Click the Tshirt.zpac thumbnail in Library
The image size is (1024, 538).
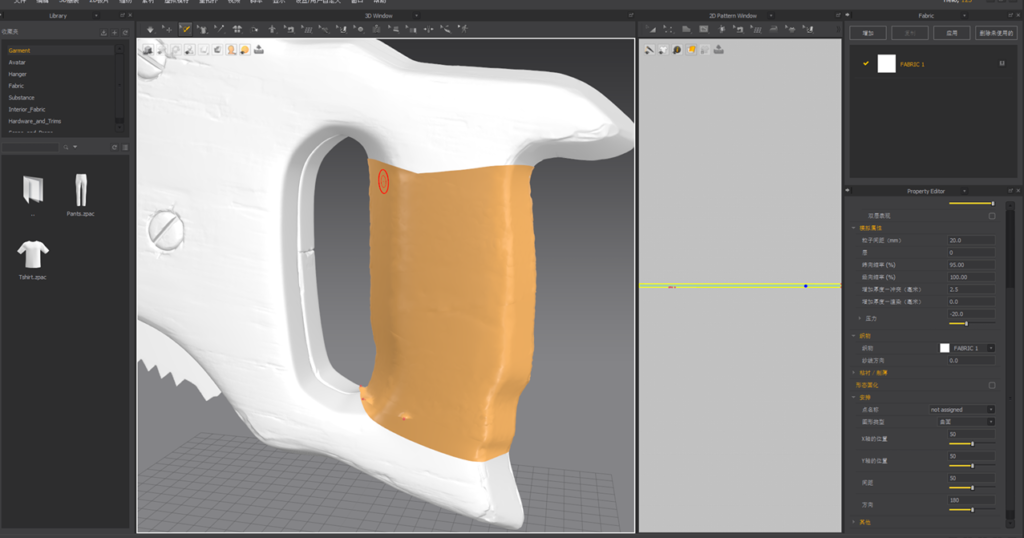coord(33,254)
